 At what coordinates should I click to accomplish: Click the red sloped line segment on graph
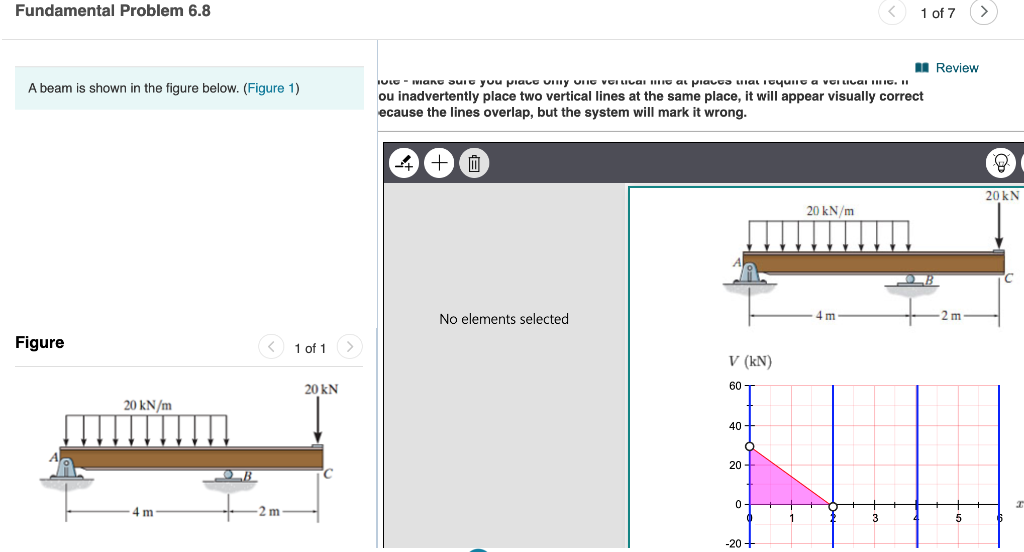point(792,476)
